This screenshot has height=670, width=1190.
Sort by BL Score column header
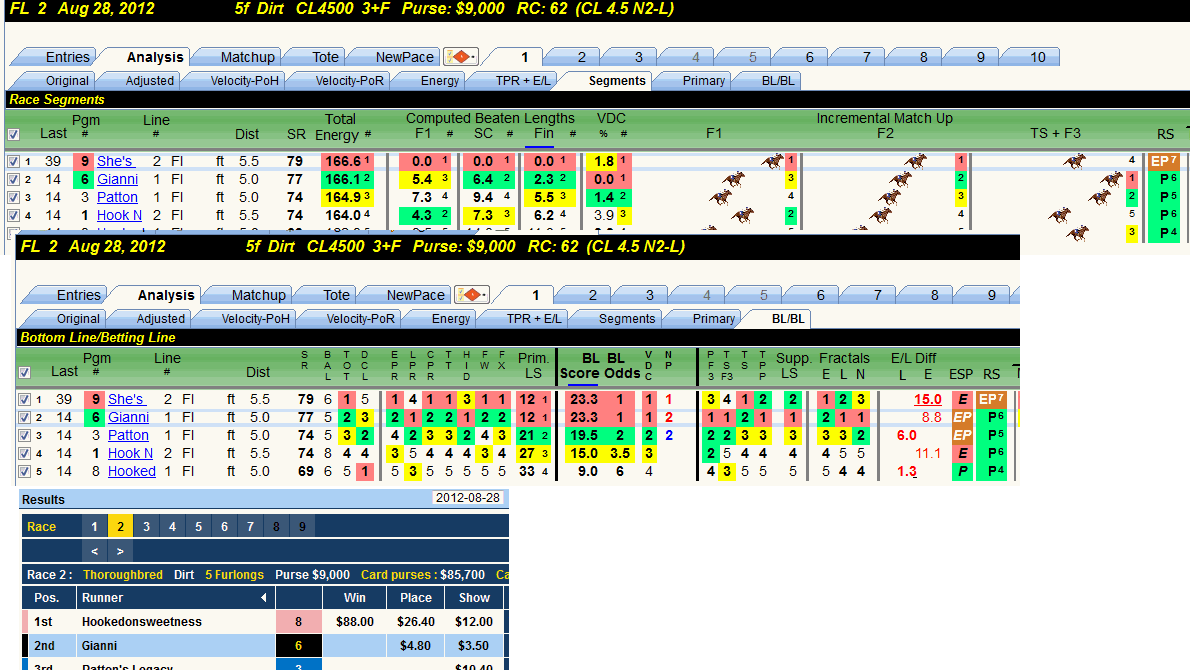tap(580, 366)
